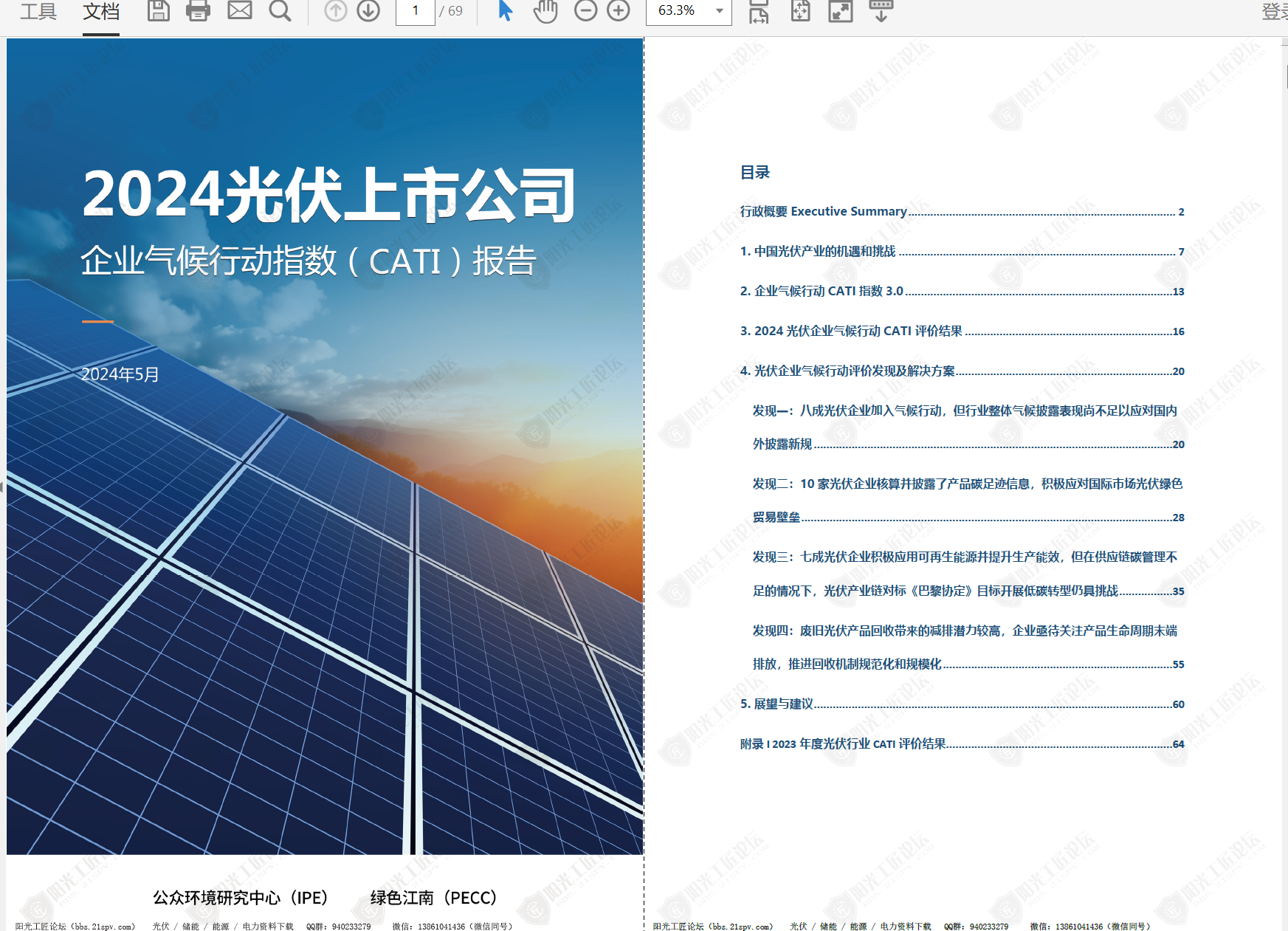
Task: Zoom in with the plus icon
Action: point(619,10)
